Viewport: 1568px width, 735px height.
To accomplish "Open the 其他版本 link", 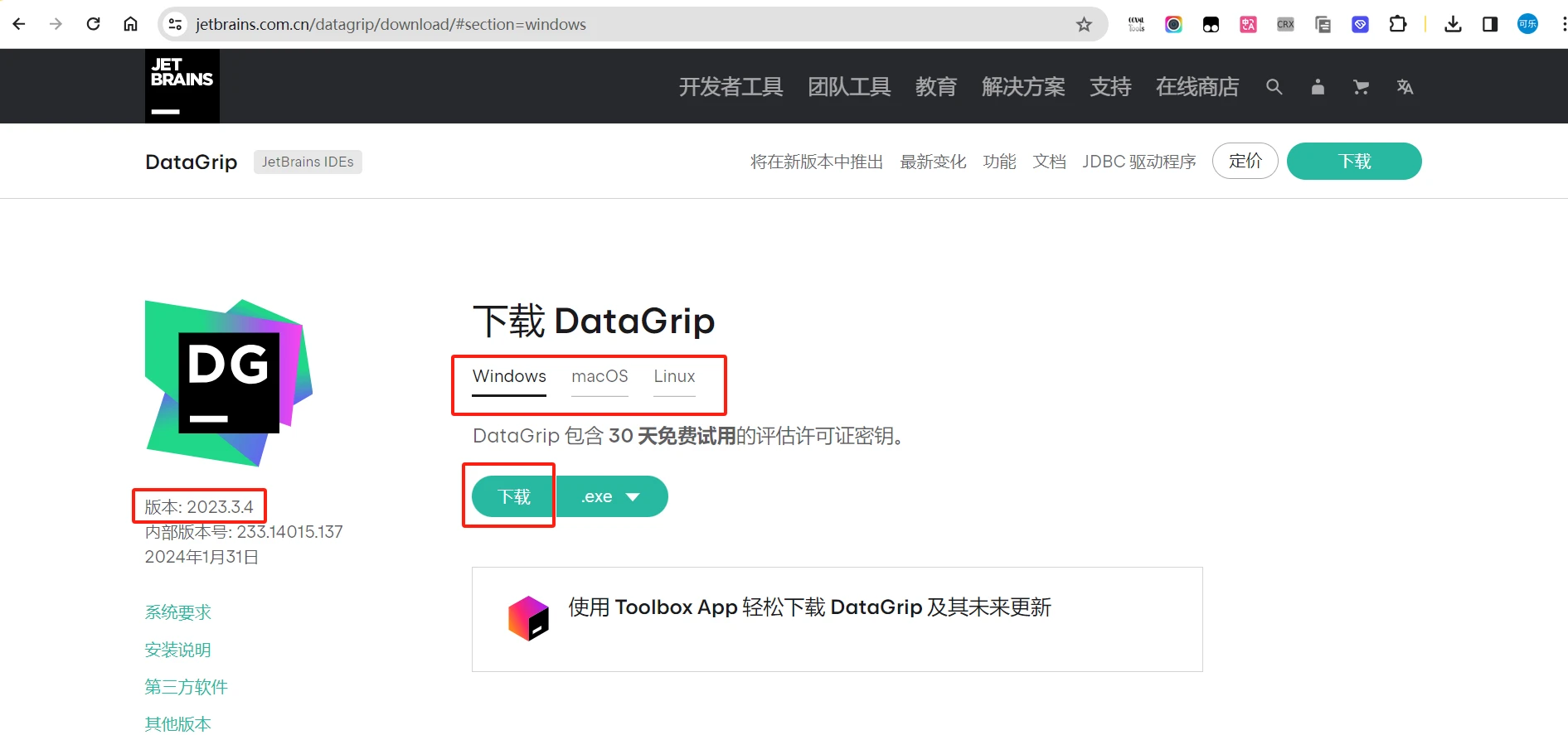I will [178, 724].
